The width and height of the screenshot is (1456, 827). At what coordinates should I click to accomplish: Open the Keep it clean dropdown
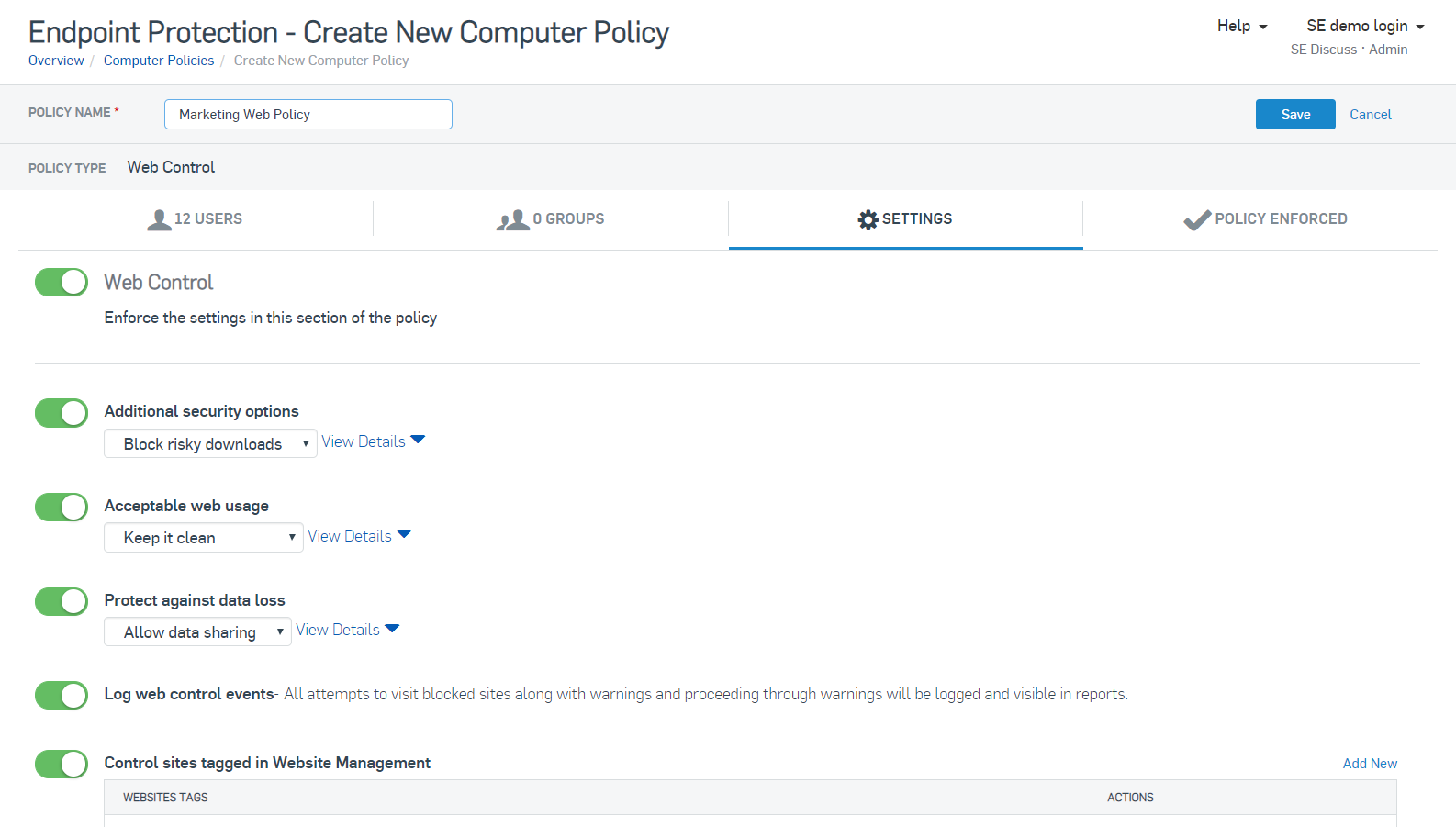click(203, 538)
